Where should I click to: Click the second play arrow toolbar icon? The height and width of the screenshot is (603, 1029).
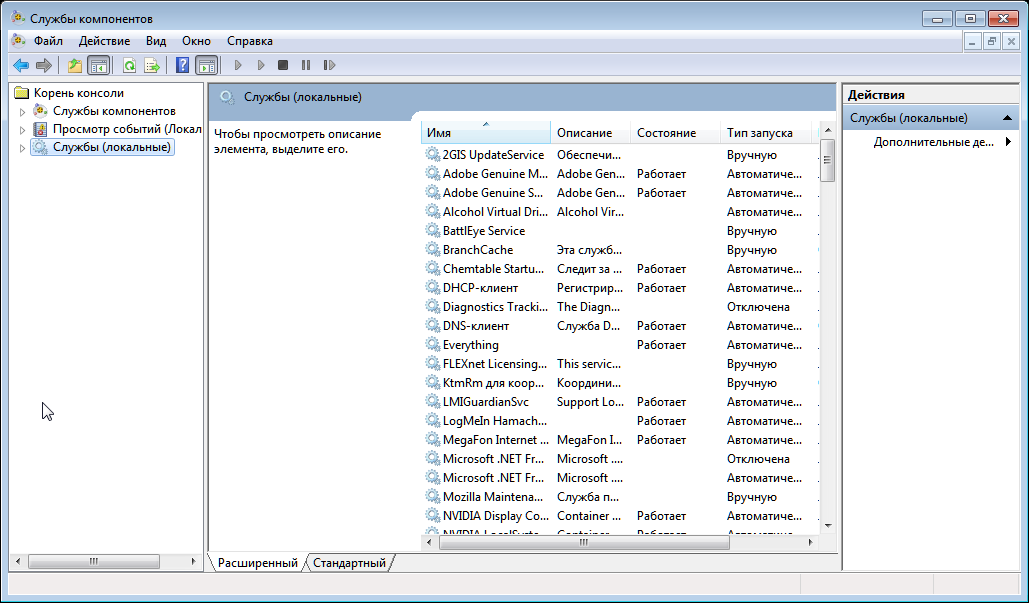pos(261,65)
